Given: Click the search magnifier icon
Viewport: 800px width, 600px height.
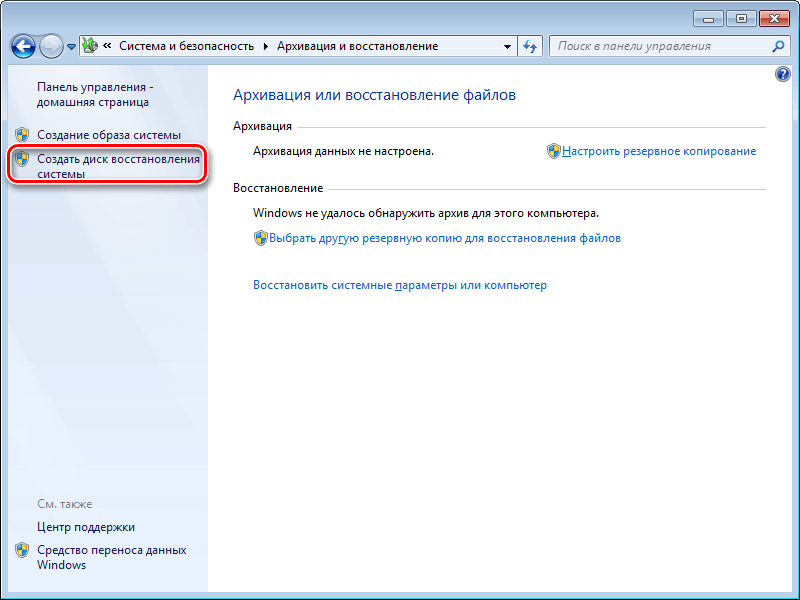Looking at the screenshot, I should 778,46.
